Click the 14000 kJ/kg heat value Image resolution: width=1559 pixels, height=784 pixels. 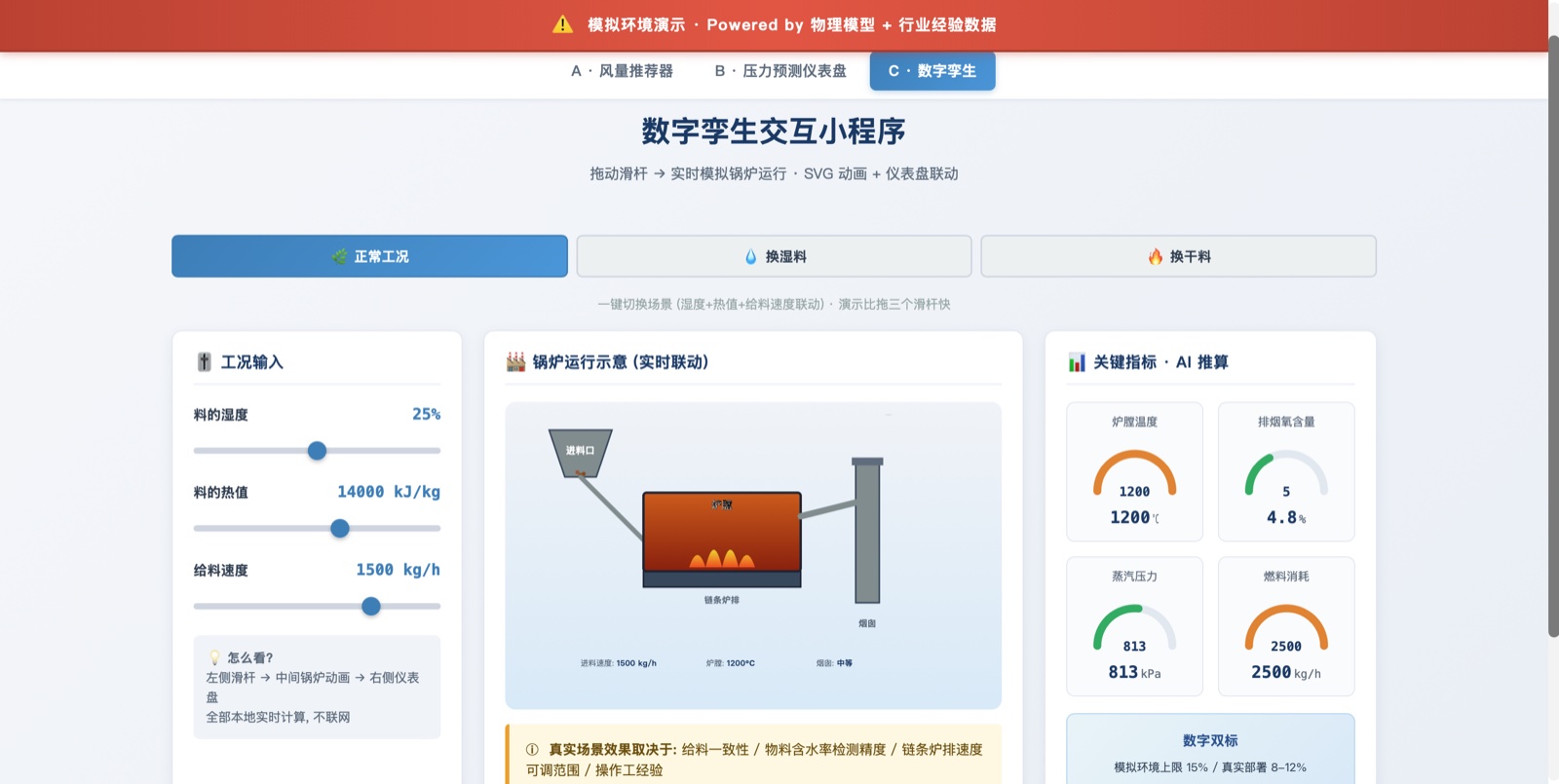(389, 492)
